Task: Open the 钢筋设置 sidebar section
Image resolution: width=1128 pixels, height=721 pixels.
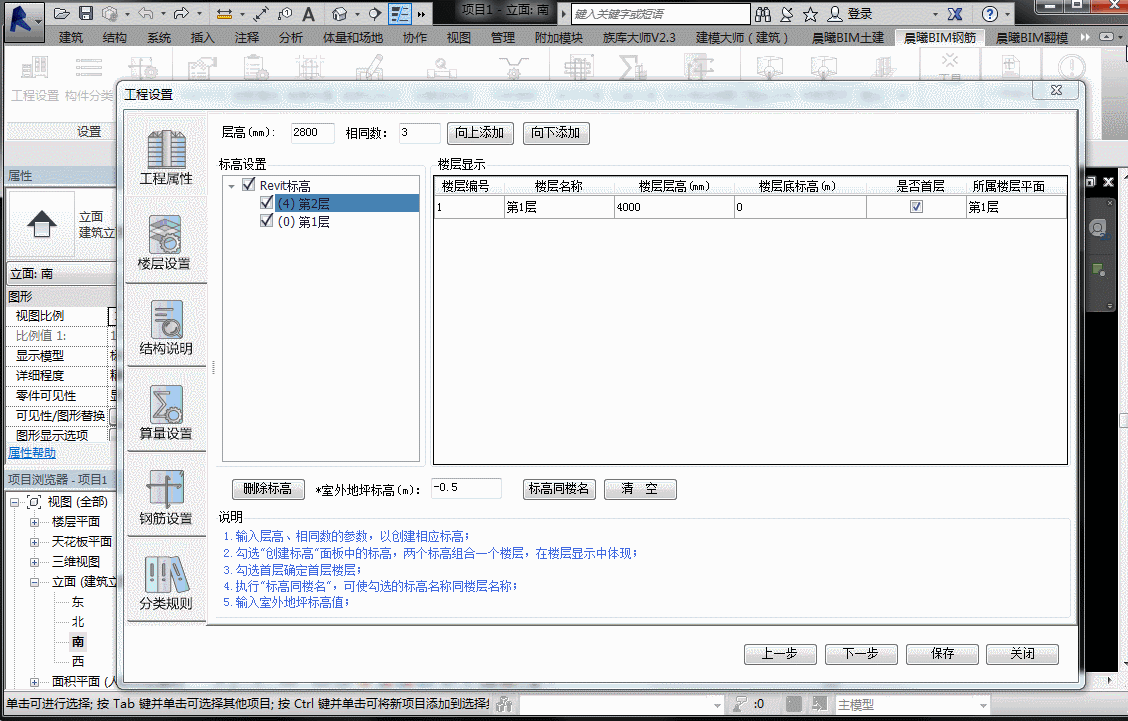Action: [165, 496]
